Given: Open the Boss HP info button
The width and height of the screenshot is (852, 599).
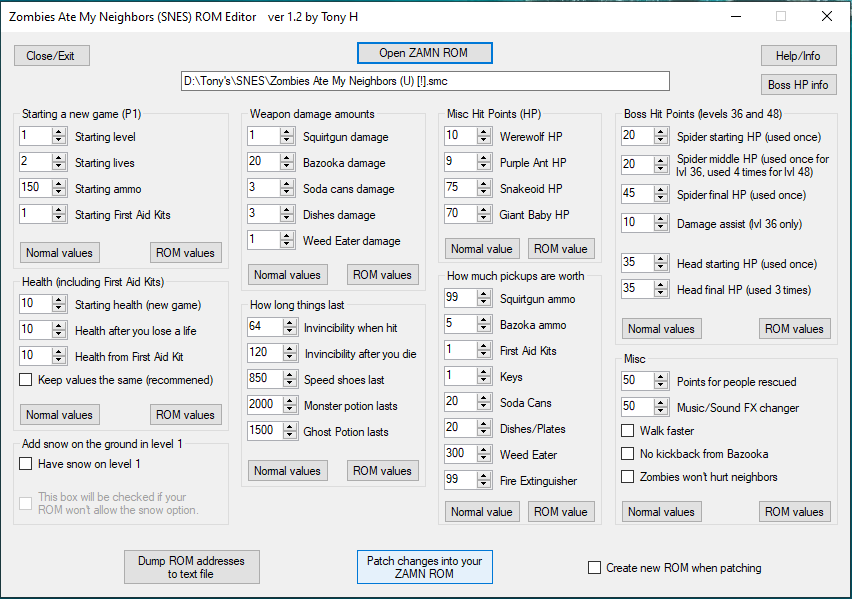Looking at the screenshot, I should (x=797, y=85).
